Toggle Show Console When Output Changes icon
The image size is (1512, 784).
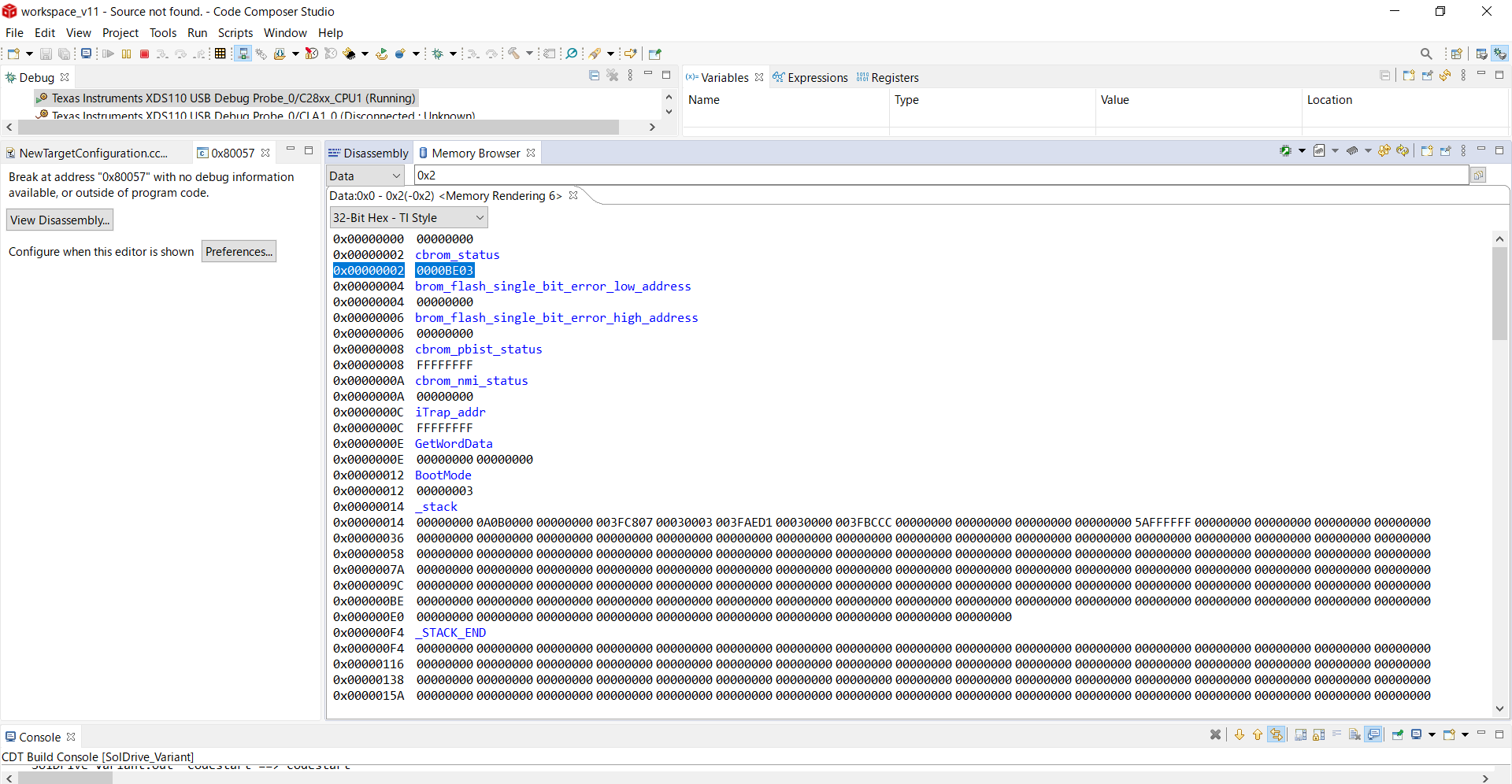(1374, 734)
